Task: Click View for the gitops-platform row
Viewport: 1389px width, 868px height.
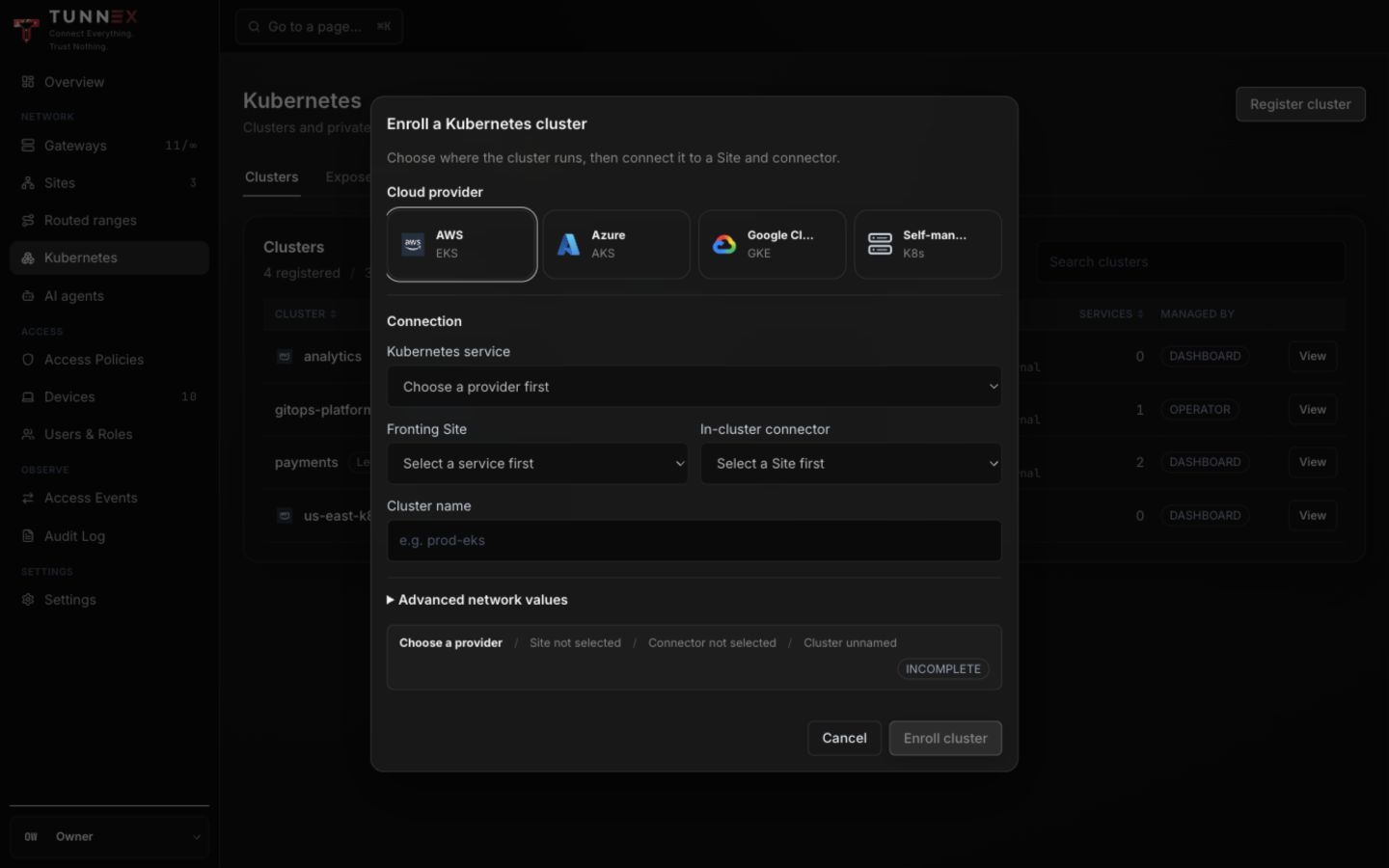Action: pyautogui.click(x=1312, y=410)
